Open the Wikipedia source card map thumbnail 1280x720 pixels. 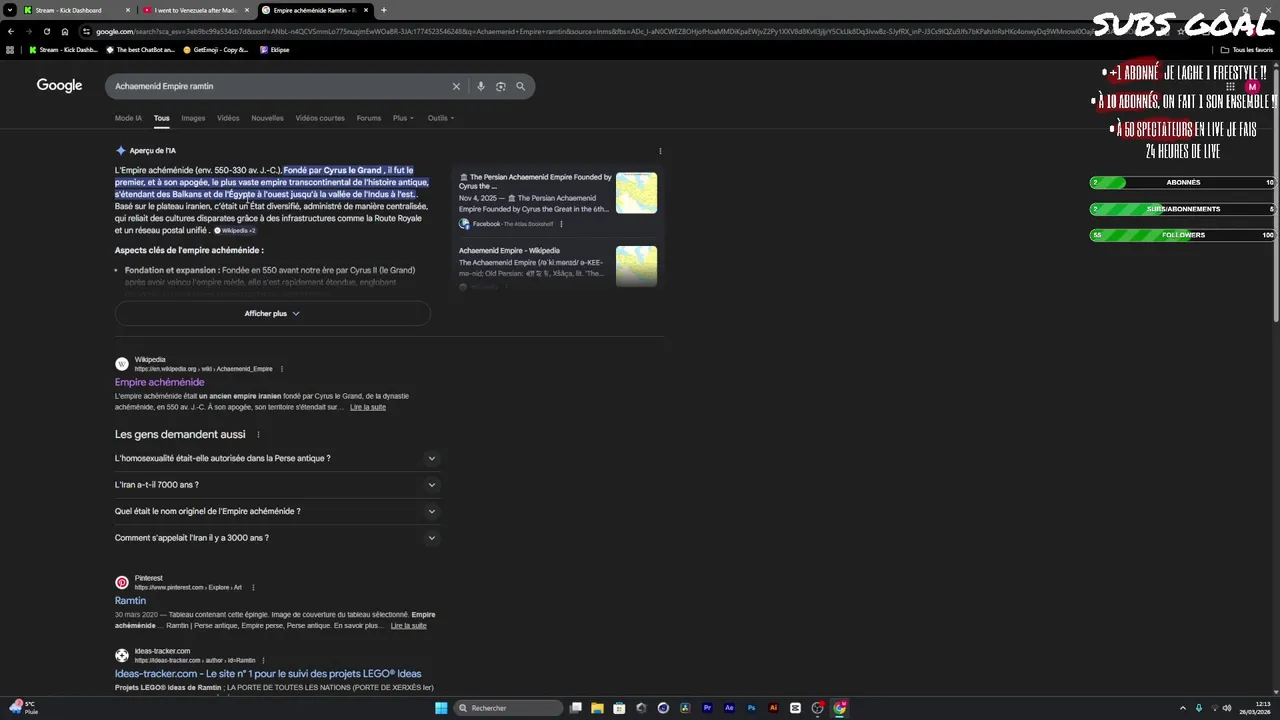636,266
